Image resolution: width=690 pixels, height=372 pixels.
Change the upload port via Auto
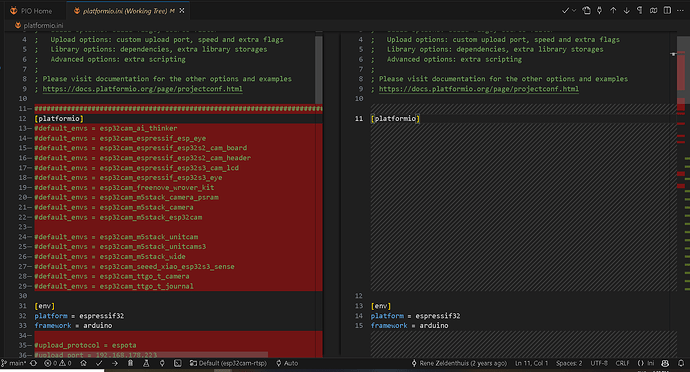click(x=287, y=363)
